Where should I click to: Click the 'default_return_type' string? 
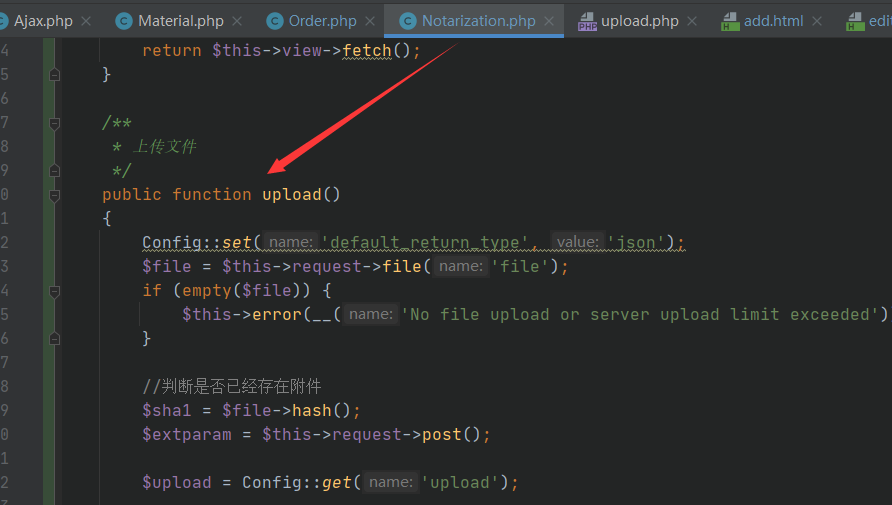[x=425, y=243]
